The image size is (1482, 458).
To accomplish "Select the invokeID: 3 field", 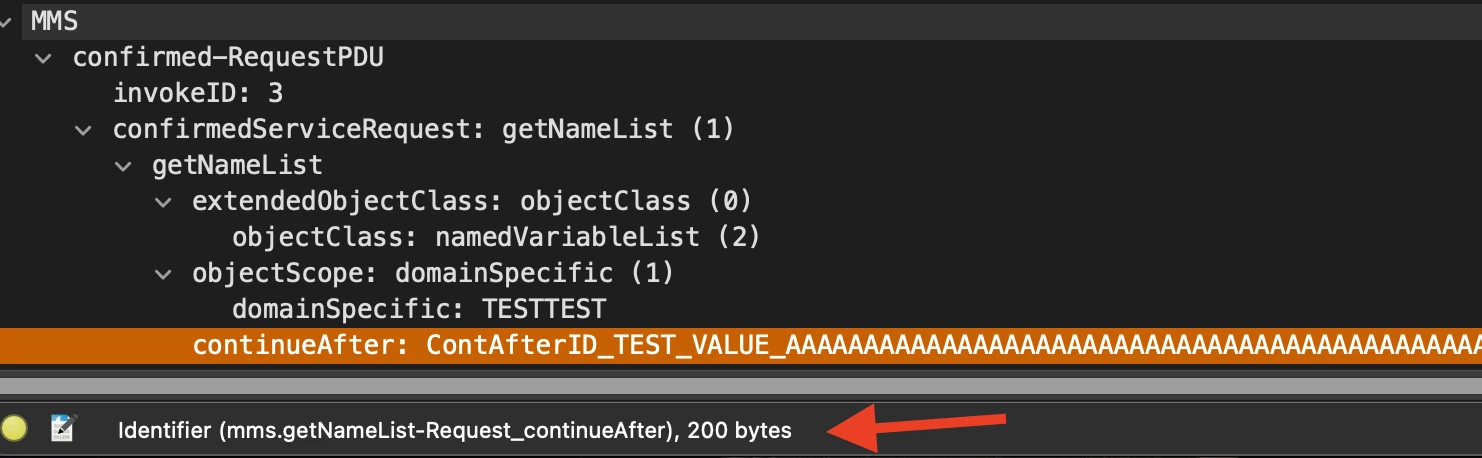I will coord(198,93).
